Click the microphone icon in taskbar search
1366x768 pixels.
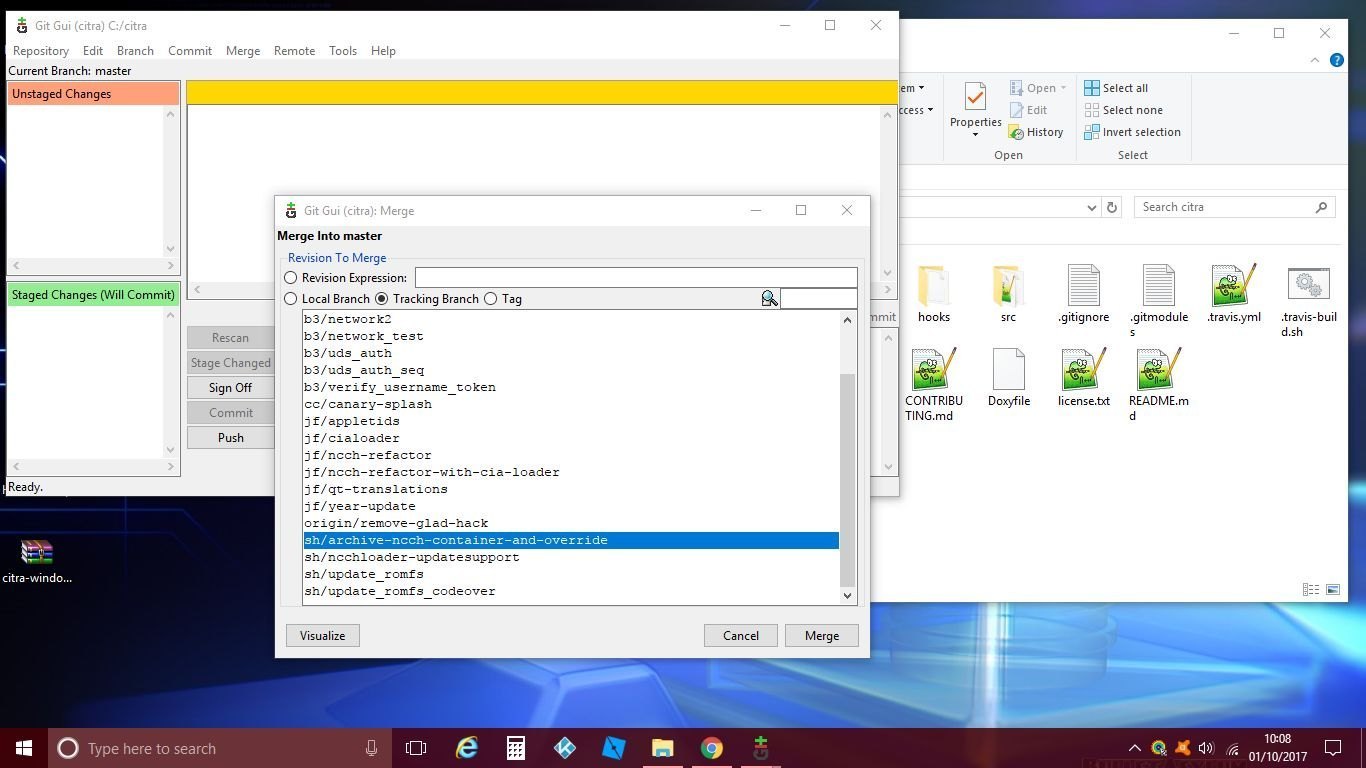tap(371, 748)
